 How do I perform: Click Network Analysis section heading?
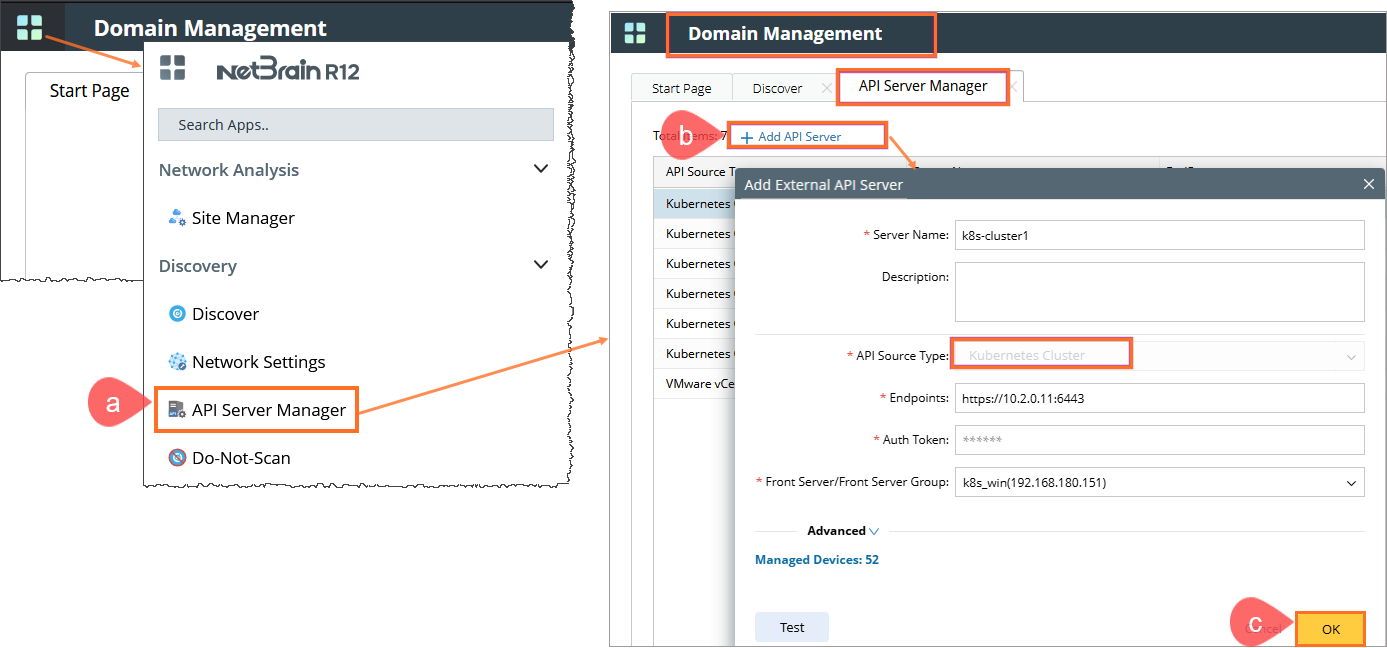229,170
